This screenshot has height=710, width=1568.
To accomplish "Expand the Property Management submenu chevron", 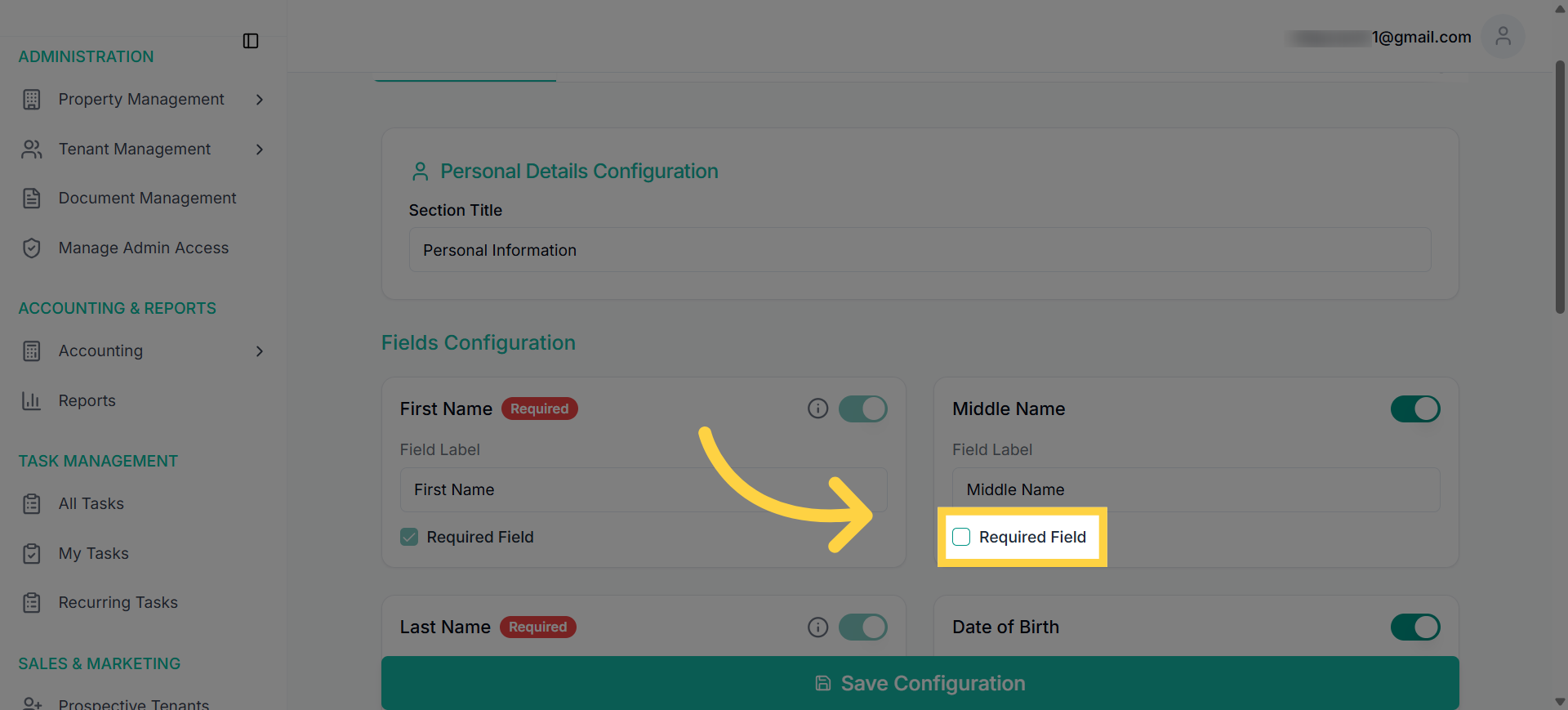I will coord(260,100).
